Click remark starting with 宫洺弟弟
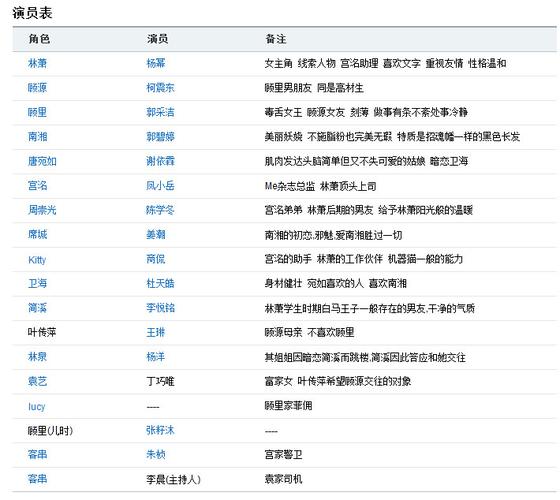Viewport: 560px width, 500px height. [369, 210]
